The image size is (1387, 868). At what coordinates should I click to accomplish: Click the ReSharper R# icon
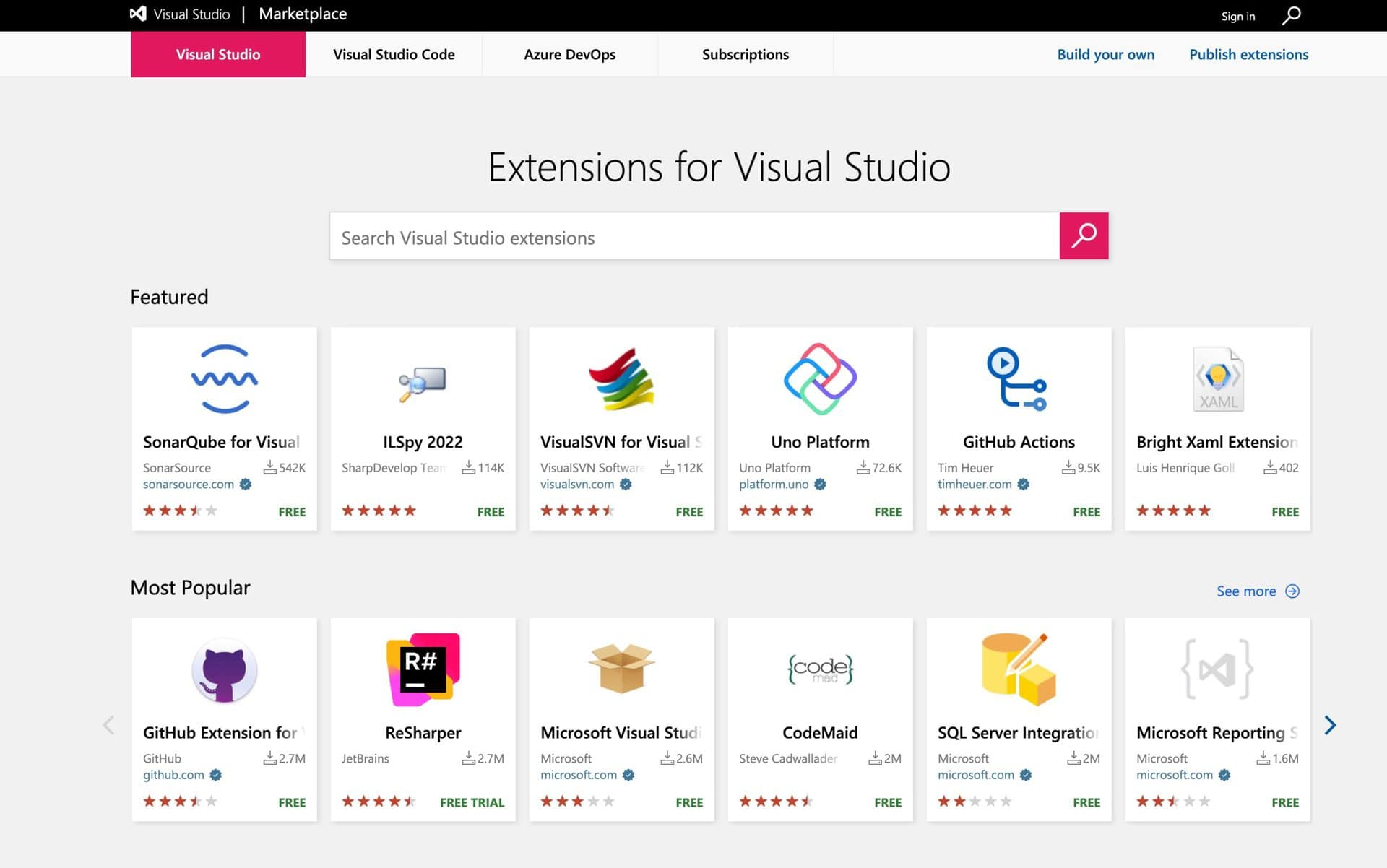[423, 669]
